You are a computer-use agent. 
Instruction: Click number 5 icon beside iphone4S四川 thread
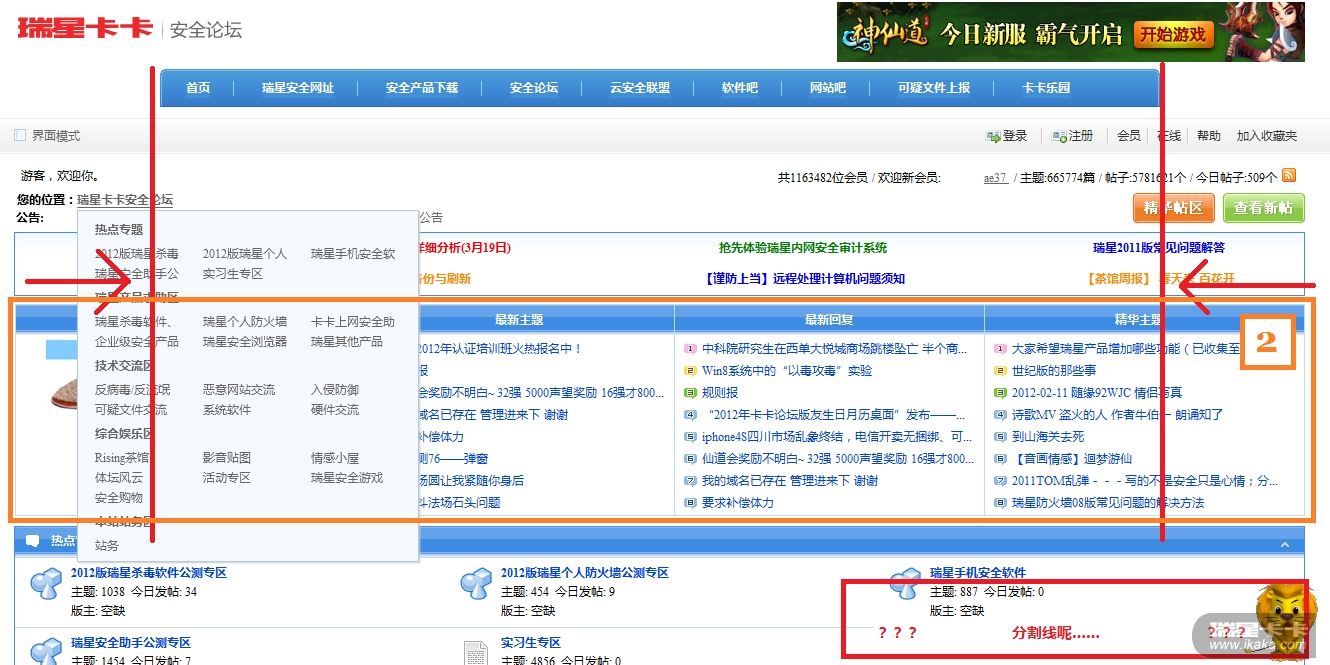(690, 437)
